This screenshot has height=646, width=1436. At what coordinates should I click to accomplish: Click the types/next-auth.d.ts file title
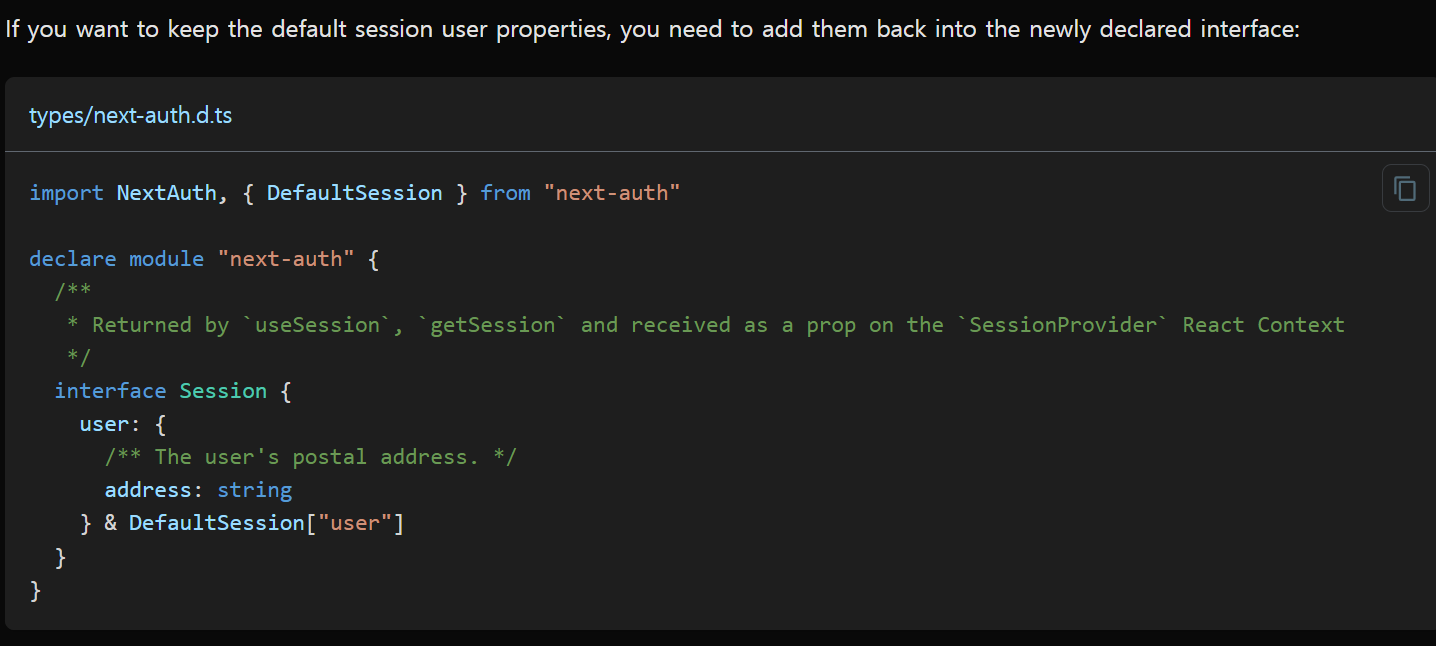pyautogui.click(x=131, y=115)
